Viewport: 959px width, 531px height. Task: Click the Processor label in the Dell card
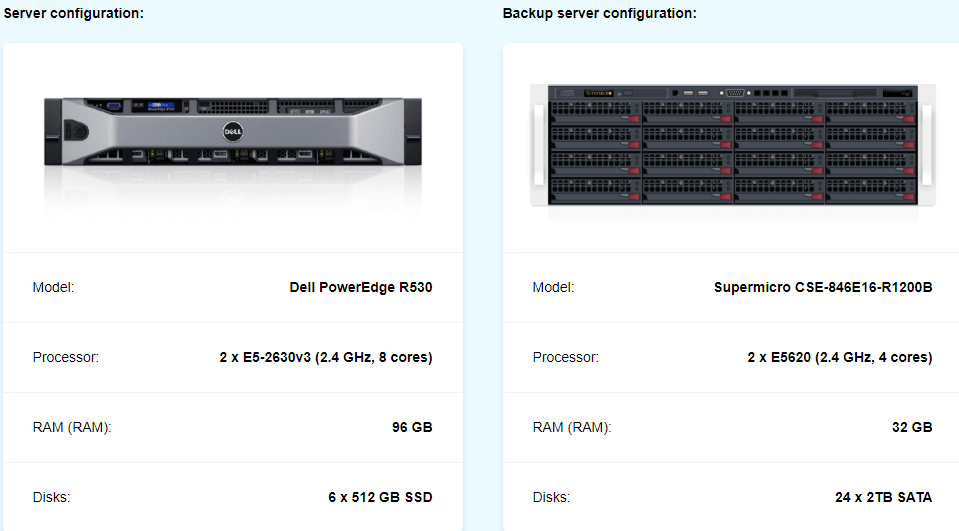point(66,357)
